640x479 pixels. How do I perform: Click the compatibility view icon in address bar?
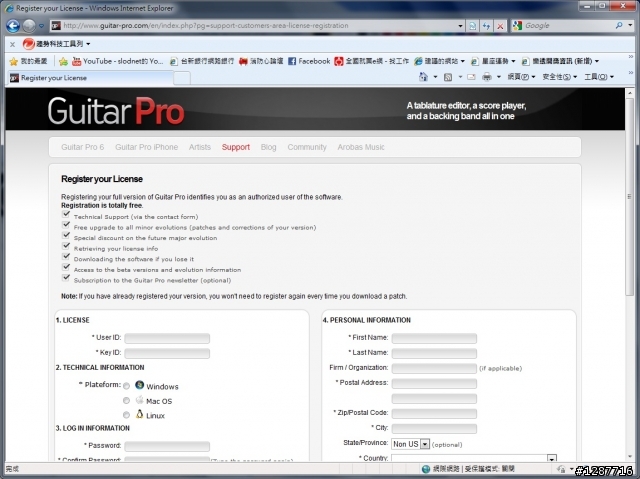tap(472, 26)
